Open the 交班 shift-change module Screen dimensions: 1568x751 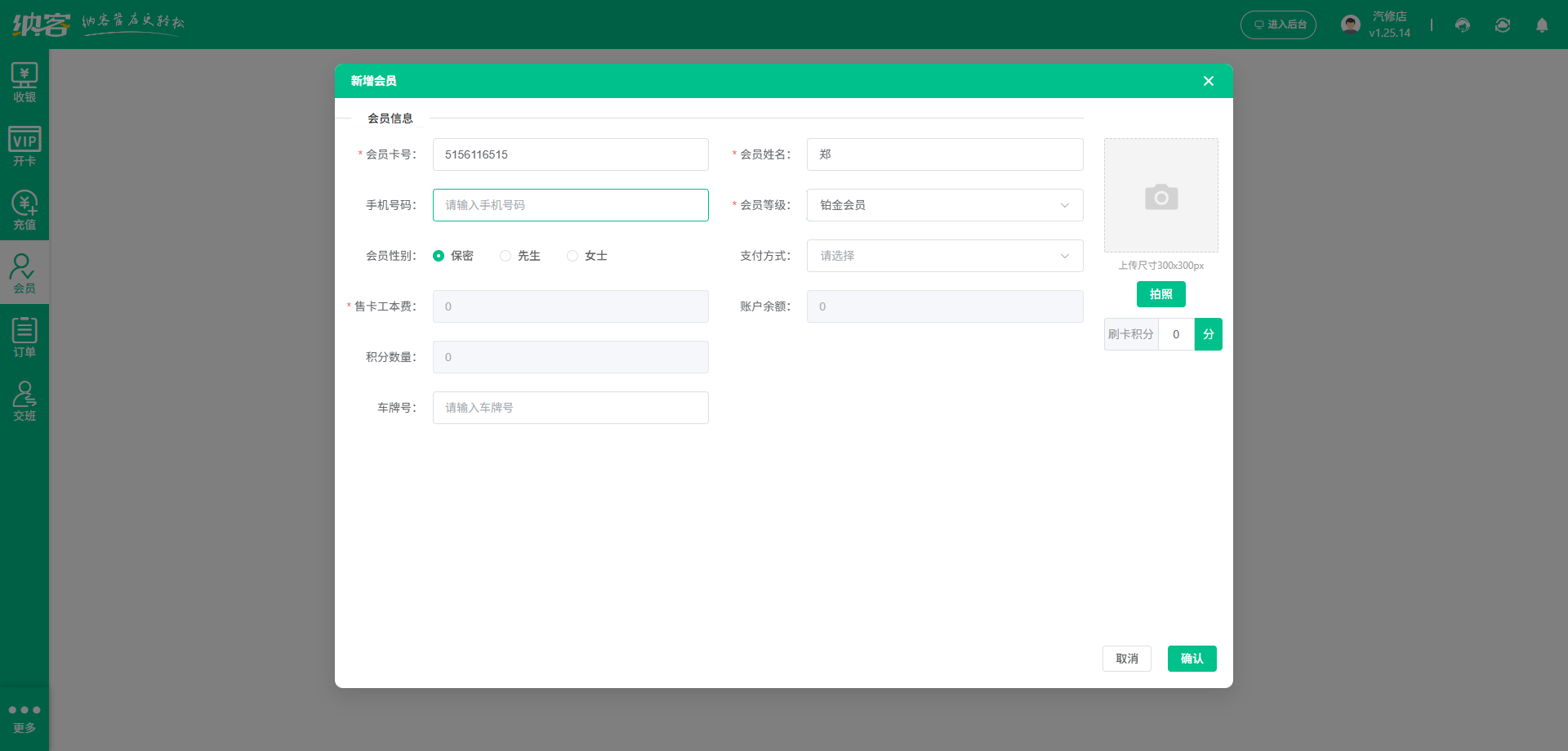coord(24,400)
